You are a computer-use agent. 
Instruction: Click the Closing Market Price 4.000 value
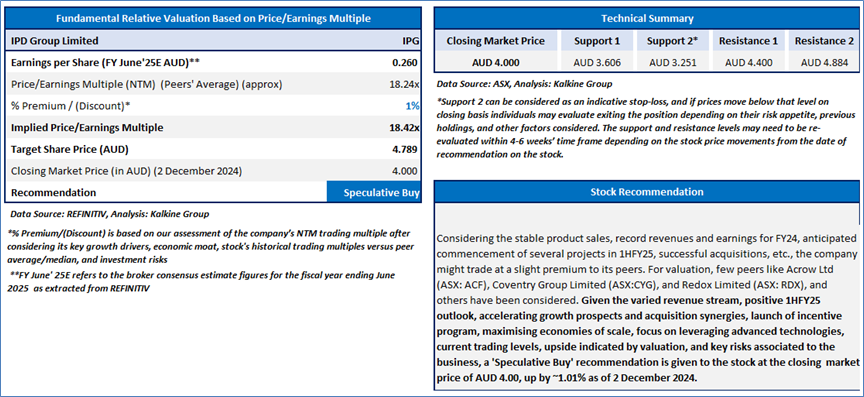407,171
